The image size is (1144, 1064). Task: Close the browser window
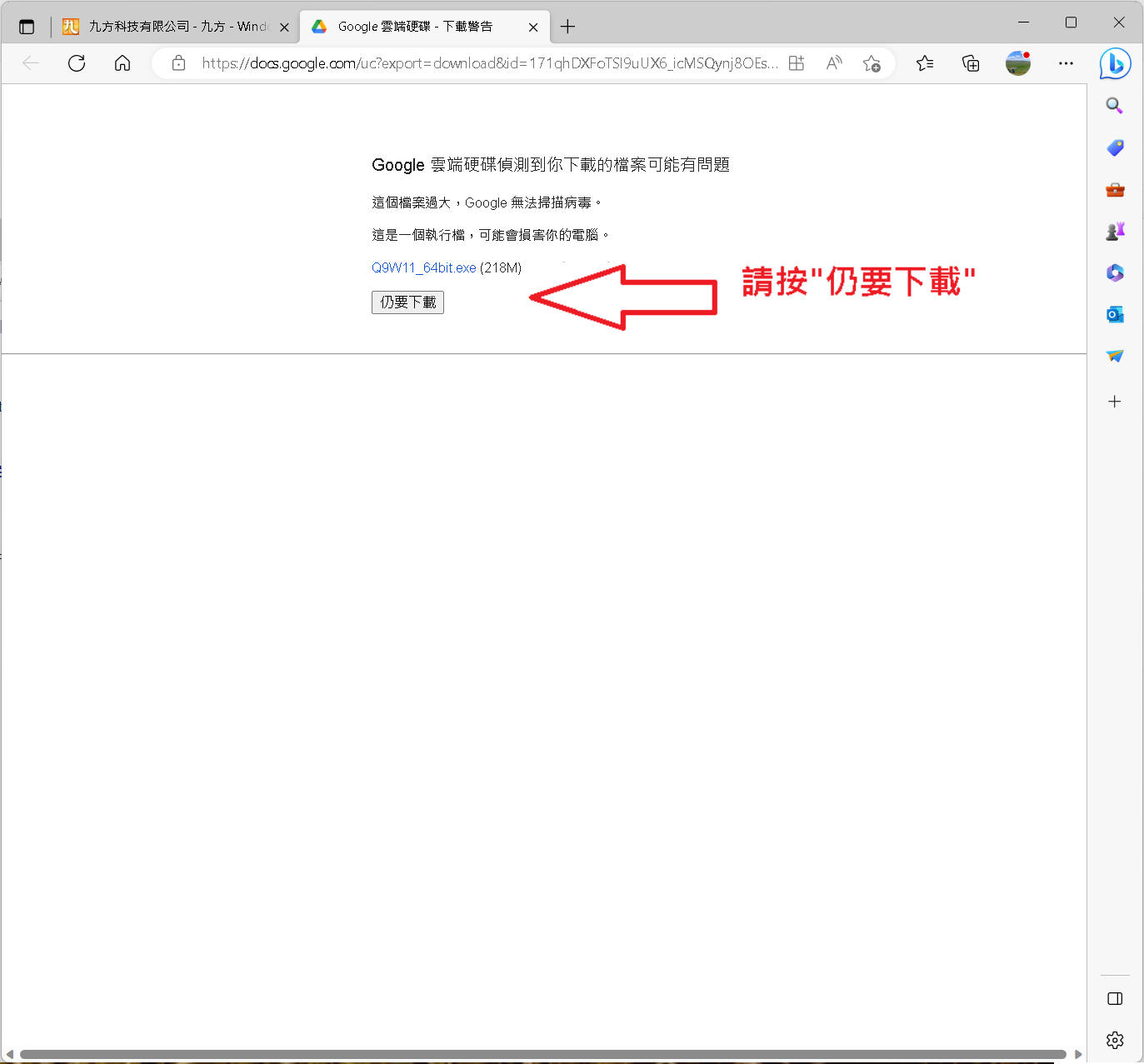click(x=1119, y=22)
